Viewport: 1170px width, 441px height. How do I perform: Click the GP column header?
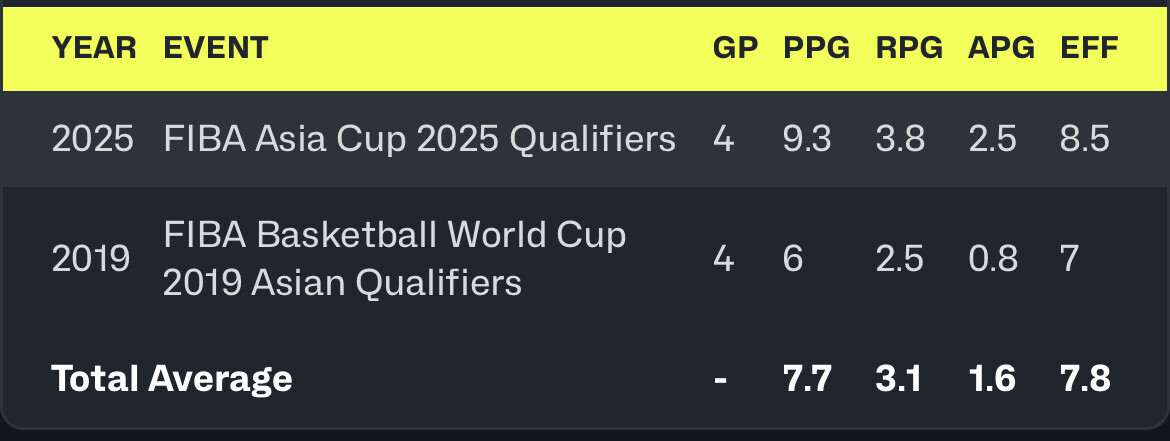(x=735, y=47)
